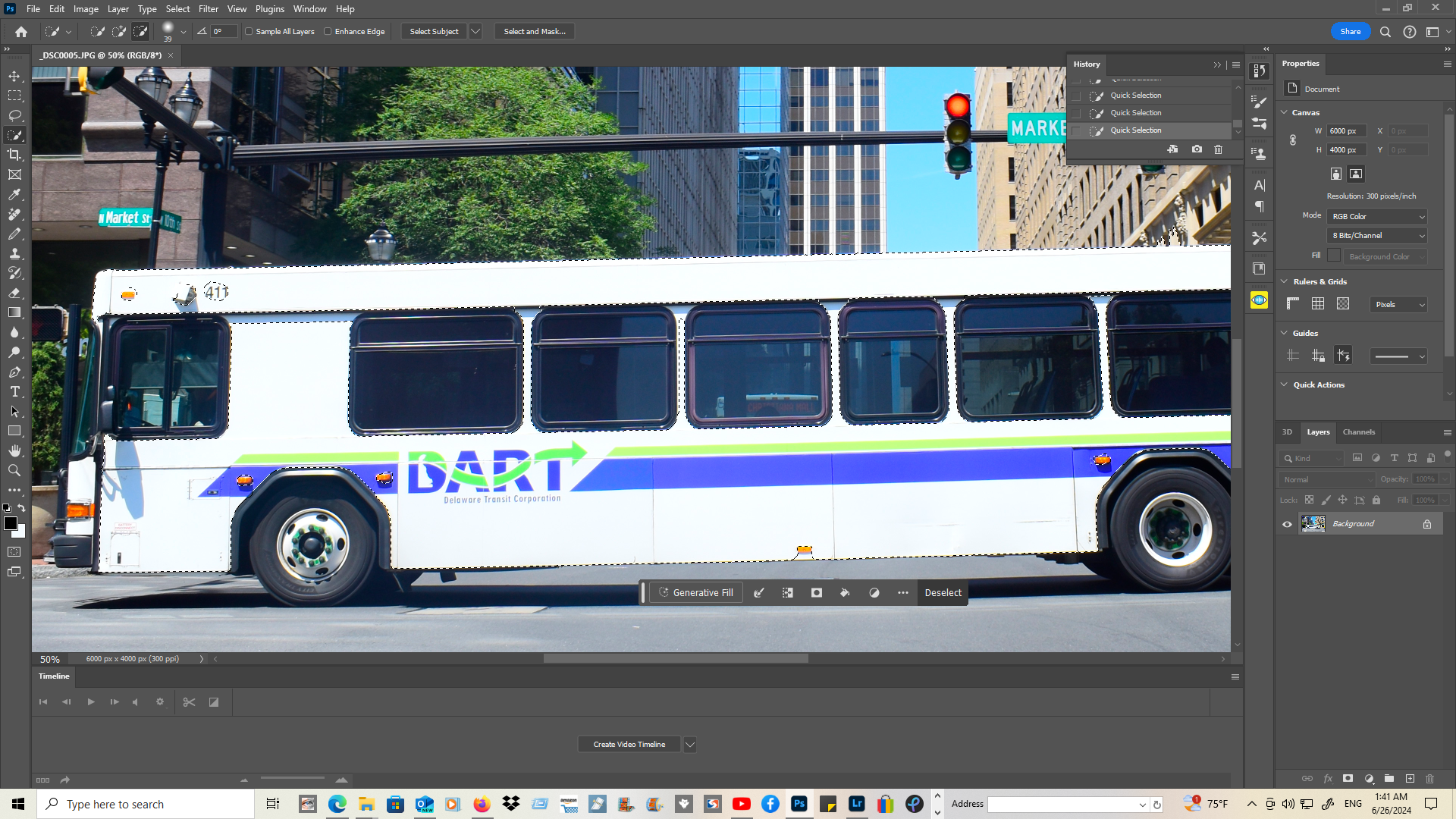Select the Eyedropper tool

point(14,195)
